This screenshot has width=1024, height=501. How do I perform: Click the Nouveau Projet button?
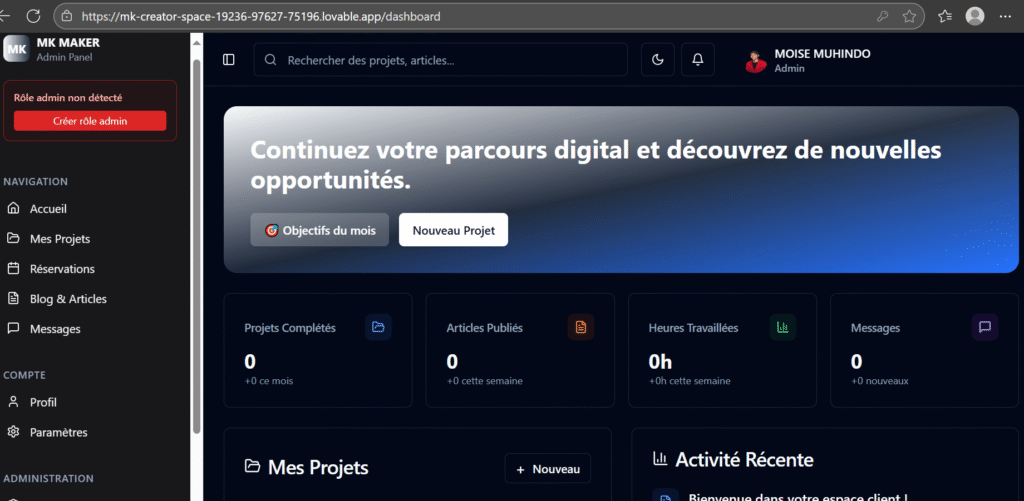(x=453, y=230)
